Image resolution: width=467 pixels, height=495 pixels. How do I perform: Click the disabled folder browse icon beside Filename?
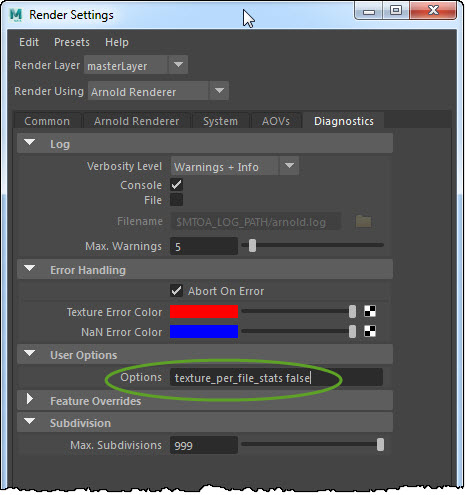coord(363,221)
